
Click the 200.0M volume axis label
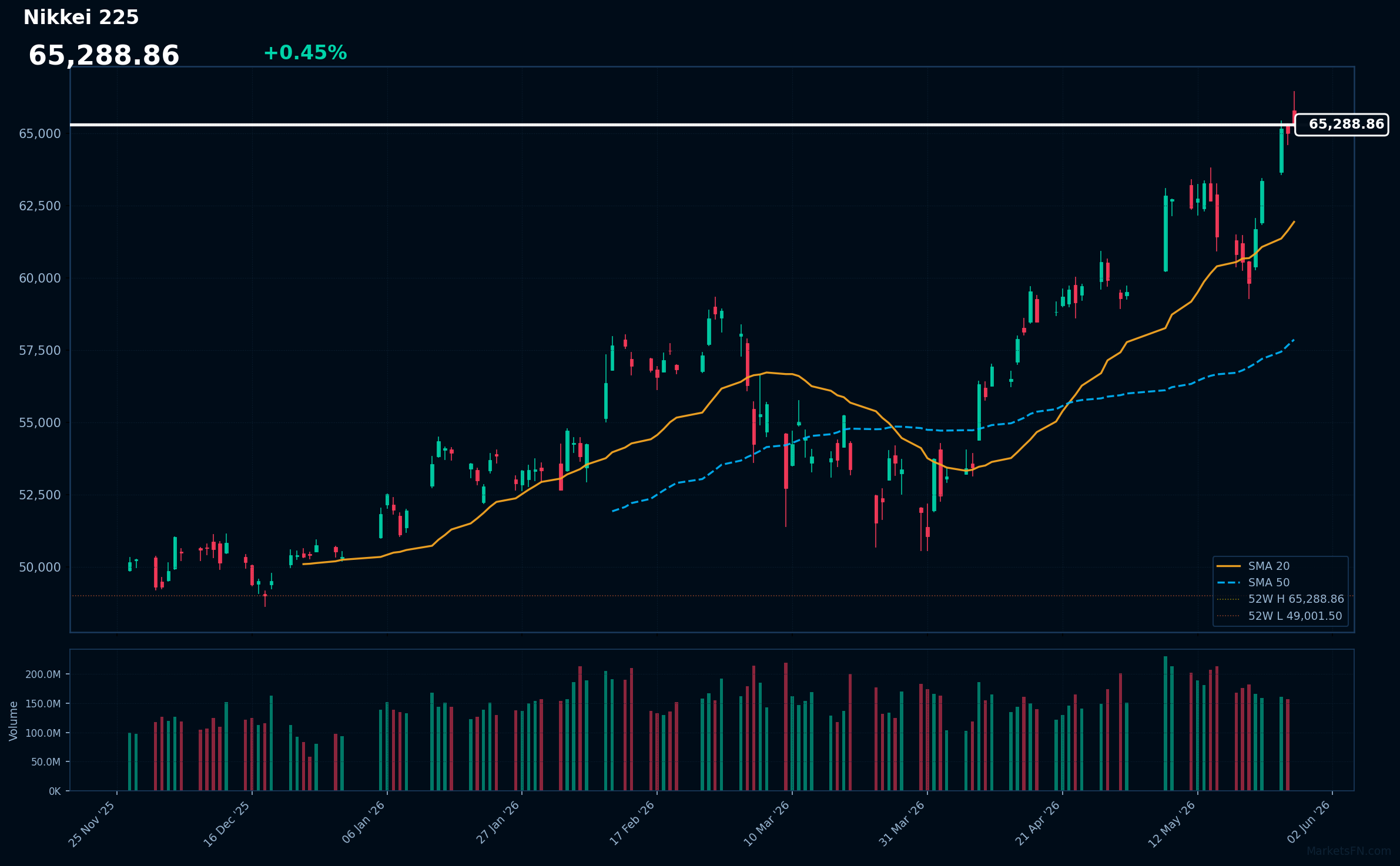tap(43, 674)
